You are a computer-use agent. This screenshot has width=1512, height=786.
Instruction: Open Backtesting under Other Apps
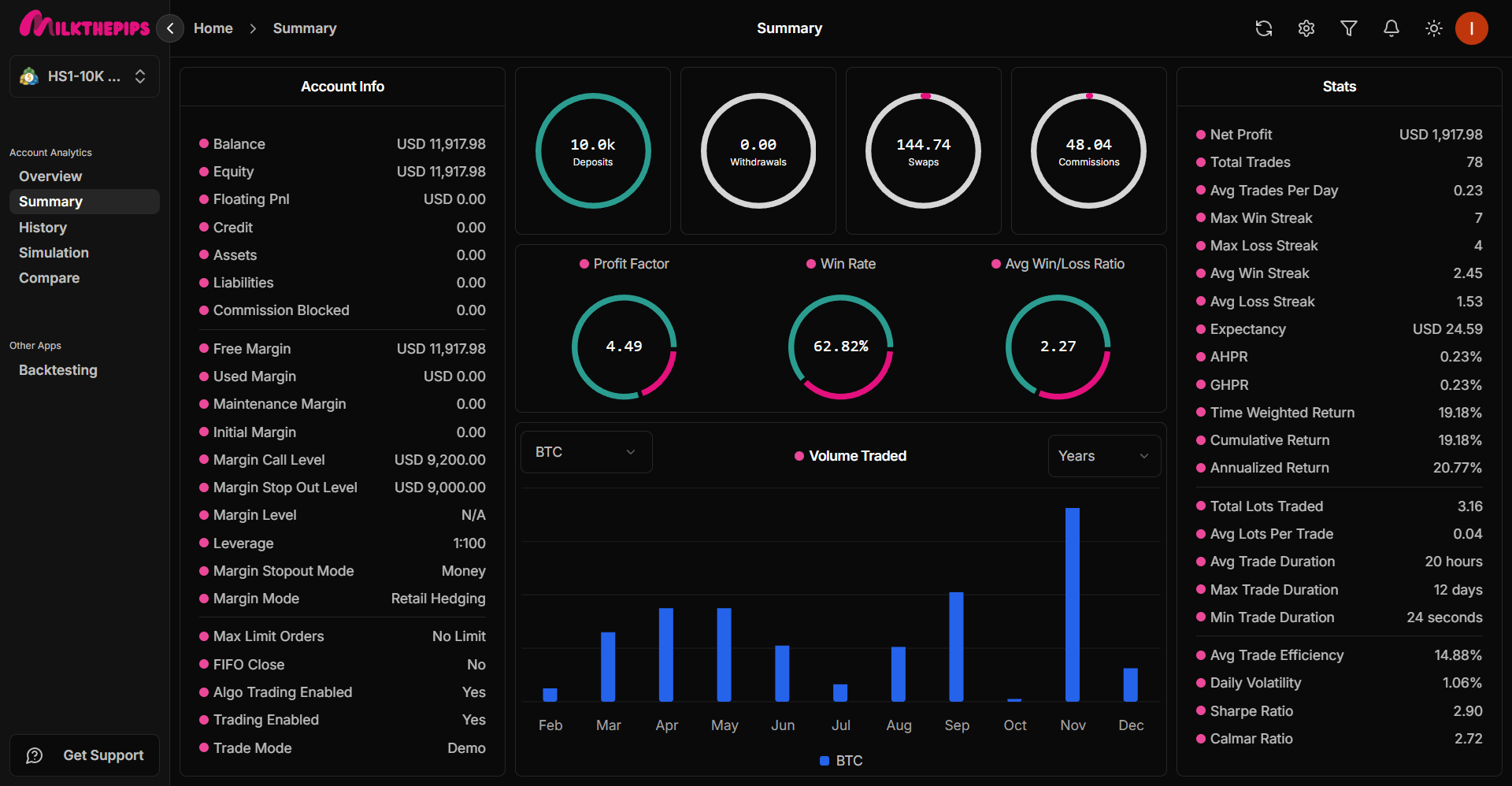click(x=58, y=370)
